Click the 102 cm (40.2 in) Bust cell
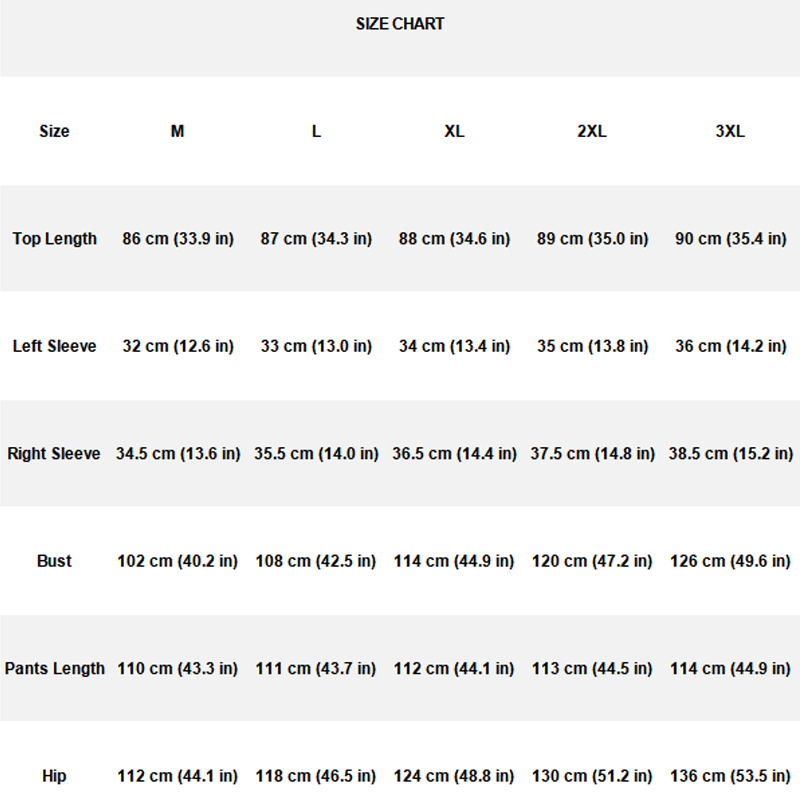This screenshot has width=800, height=800. [178, 561]
